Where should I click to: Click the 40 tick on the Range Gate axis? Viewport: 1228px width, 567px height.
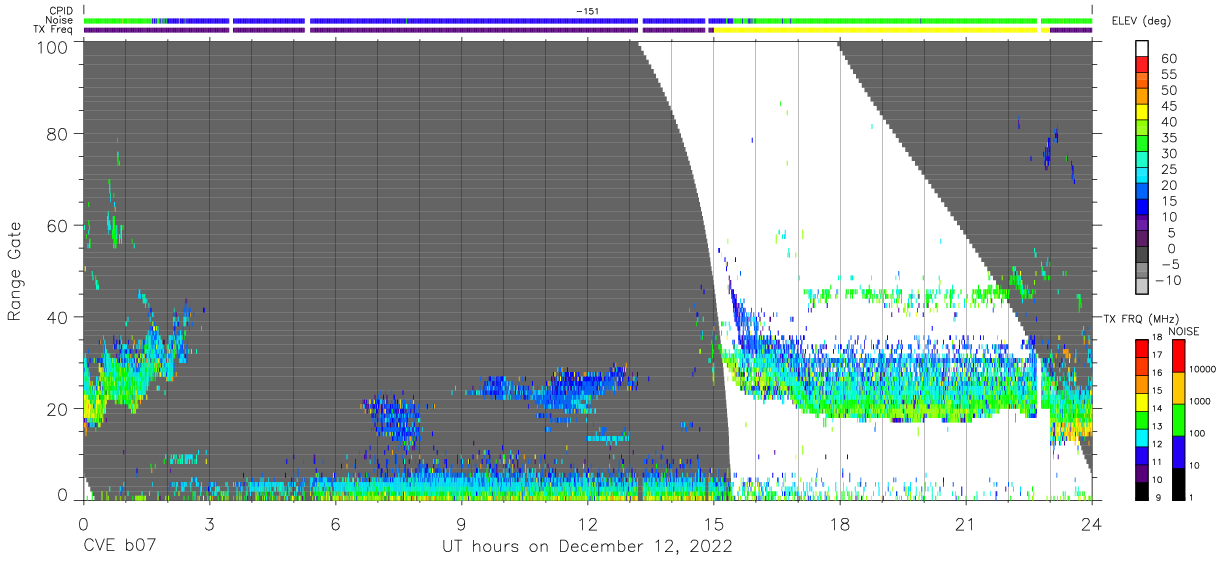click(59, 317)
